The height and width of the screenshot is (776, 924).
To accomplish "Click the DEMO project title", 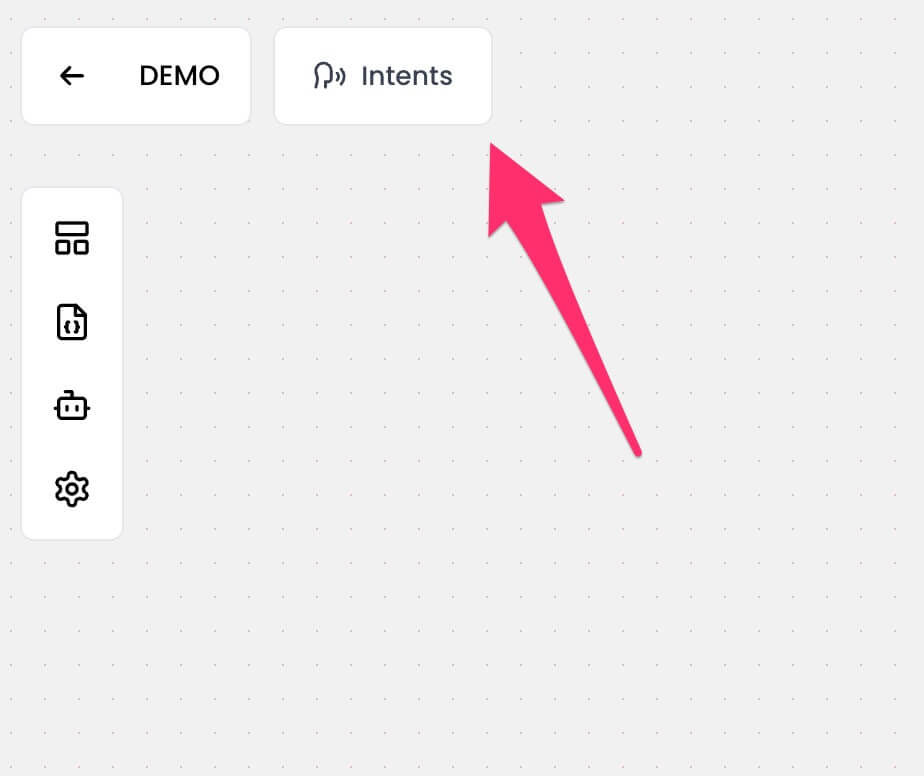I will [179, 76].
